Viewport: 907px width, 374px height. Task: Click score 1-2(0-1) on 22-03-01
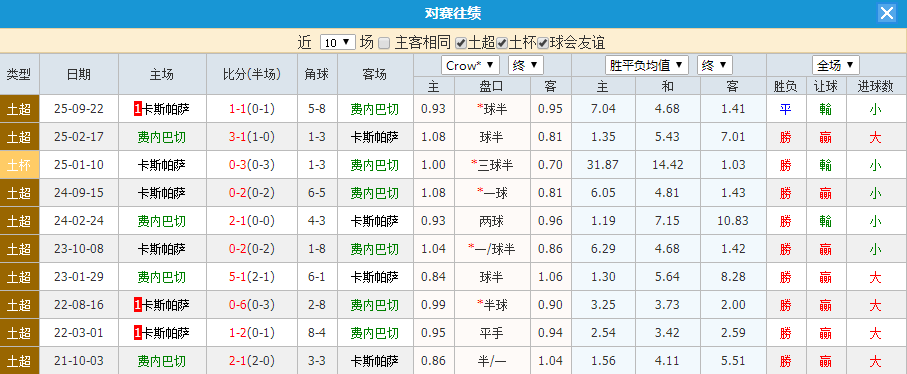tap(252, 333)
